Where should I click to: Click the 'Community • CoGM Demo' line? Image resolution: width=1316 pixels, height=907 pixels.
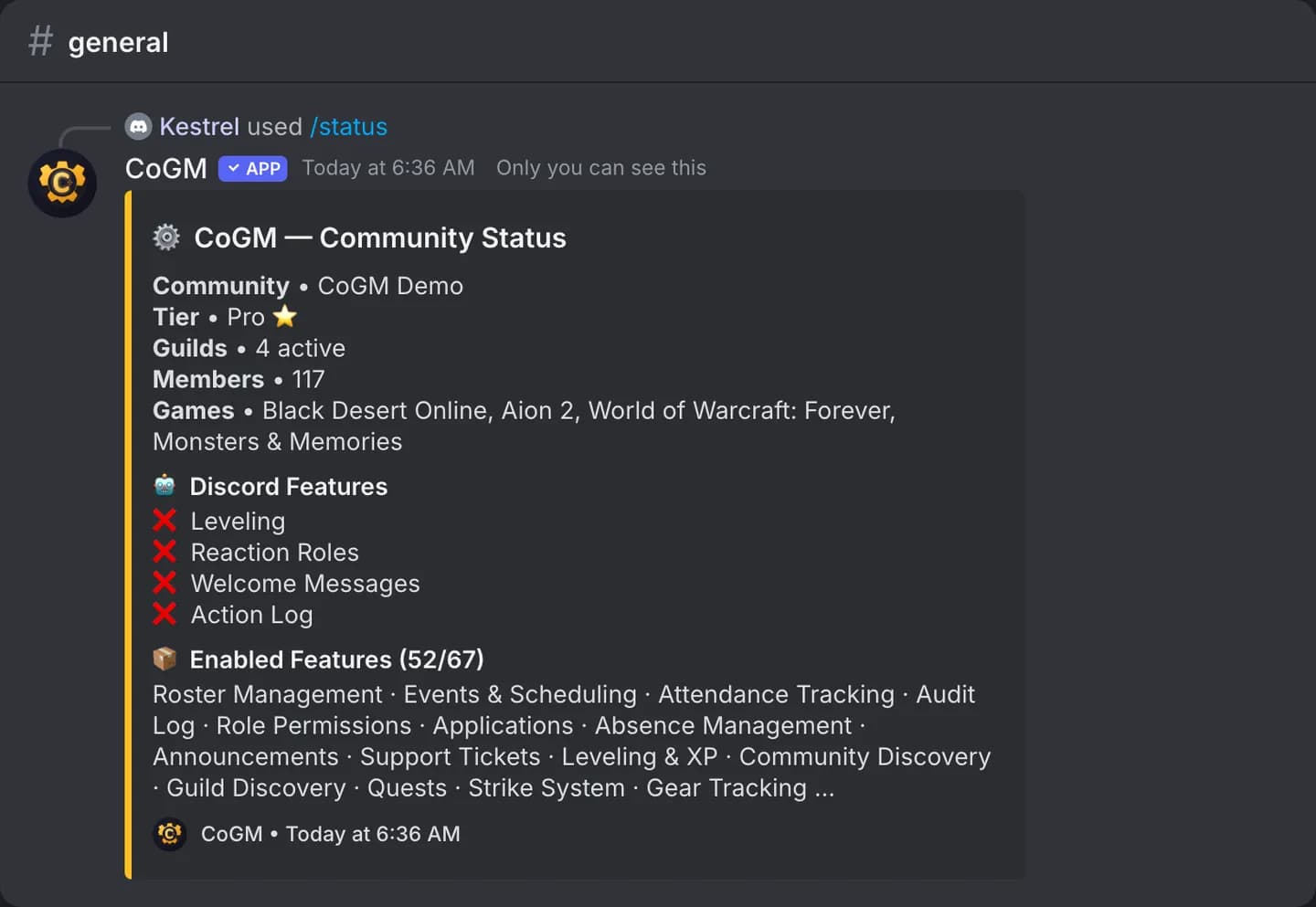pos(308,286)
